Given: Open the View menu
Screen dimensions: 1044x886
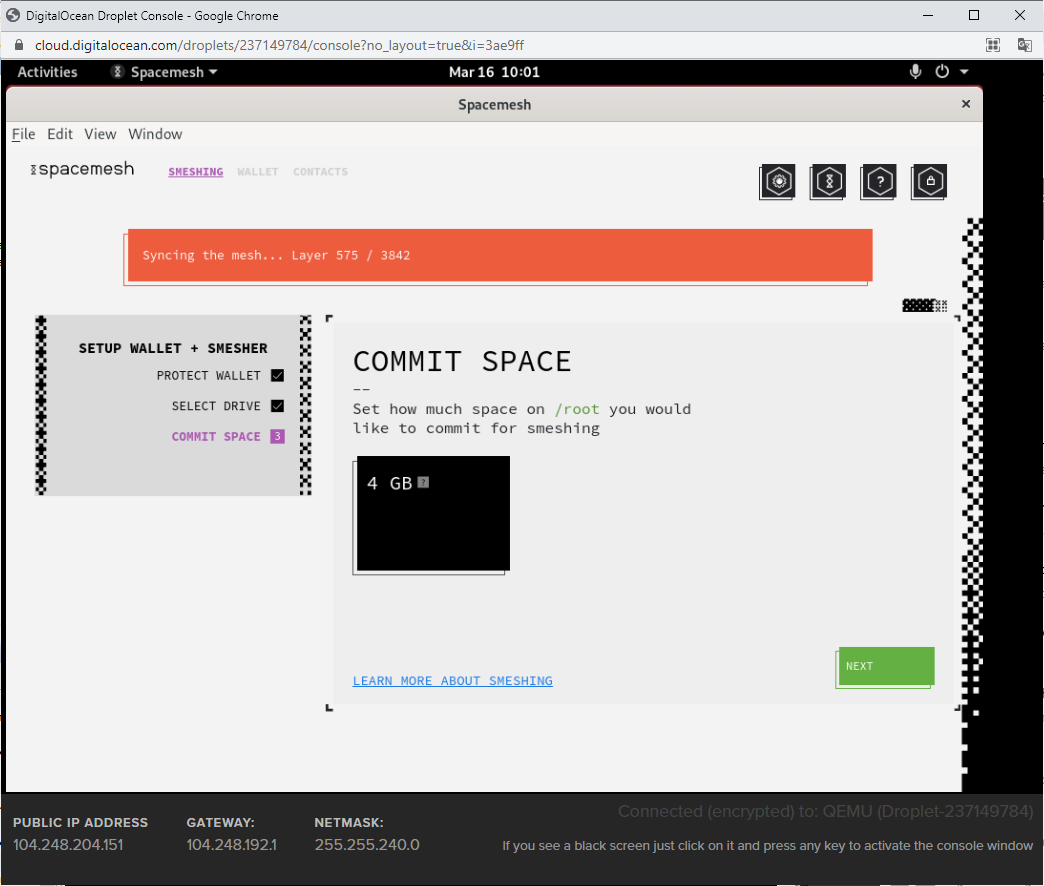Looking at the screenshot, I should pos(100,134).
